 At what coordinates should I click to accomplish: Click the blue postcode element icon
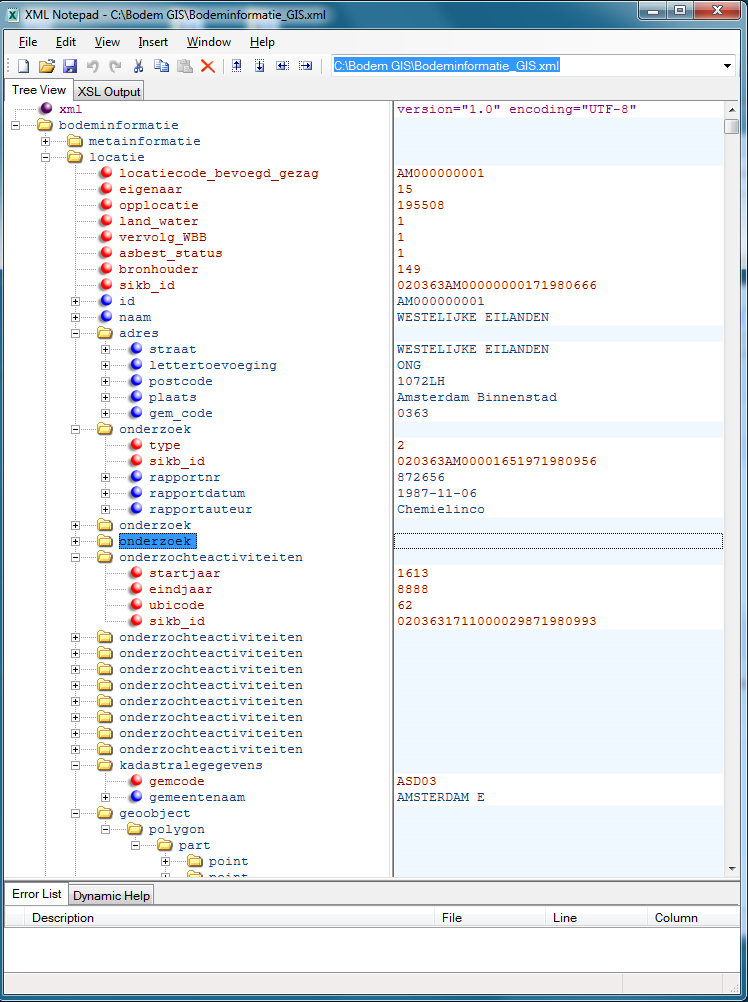tap(136, 380)
